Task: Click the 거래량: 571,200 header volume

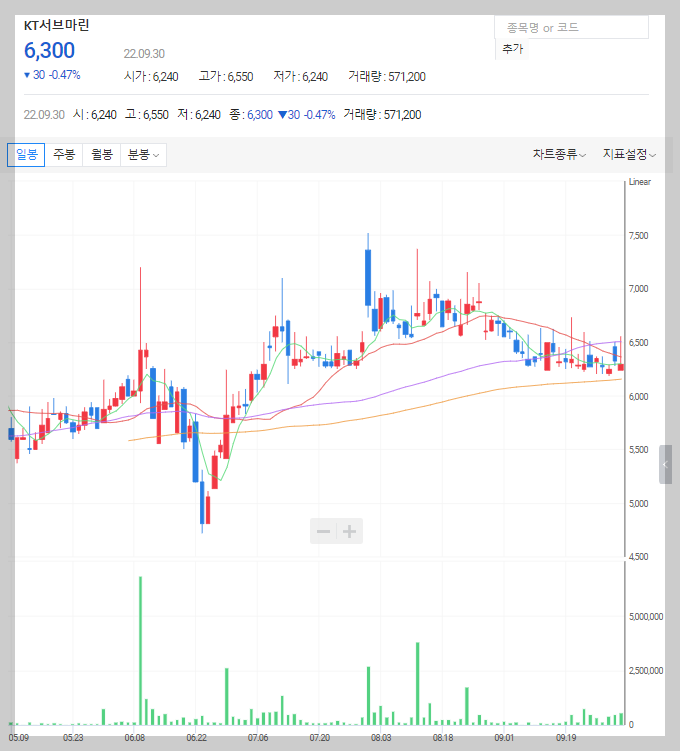Action: (387, 77)
